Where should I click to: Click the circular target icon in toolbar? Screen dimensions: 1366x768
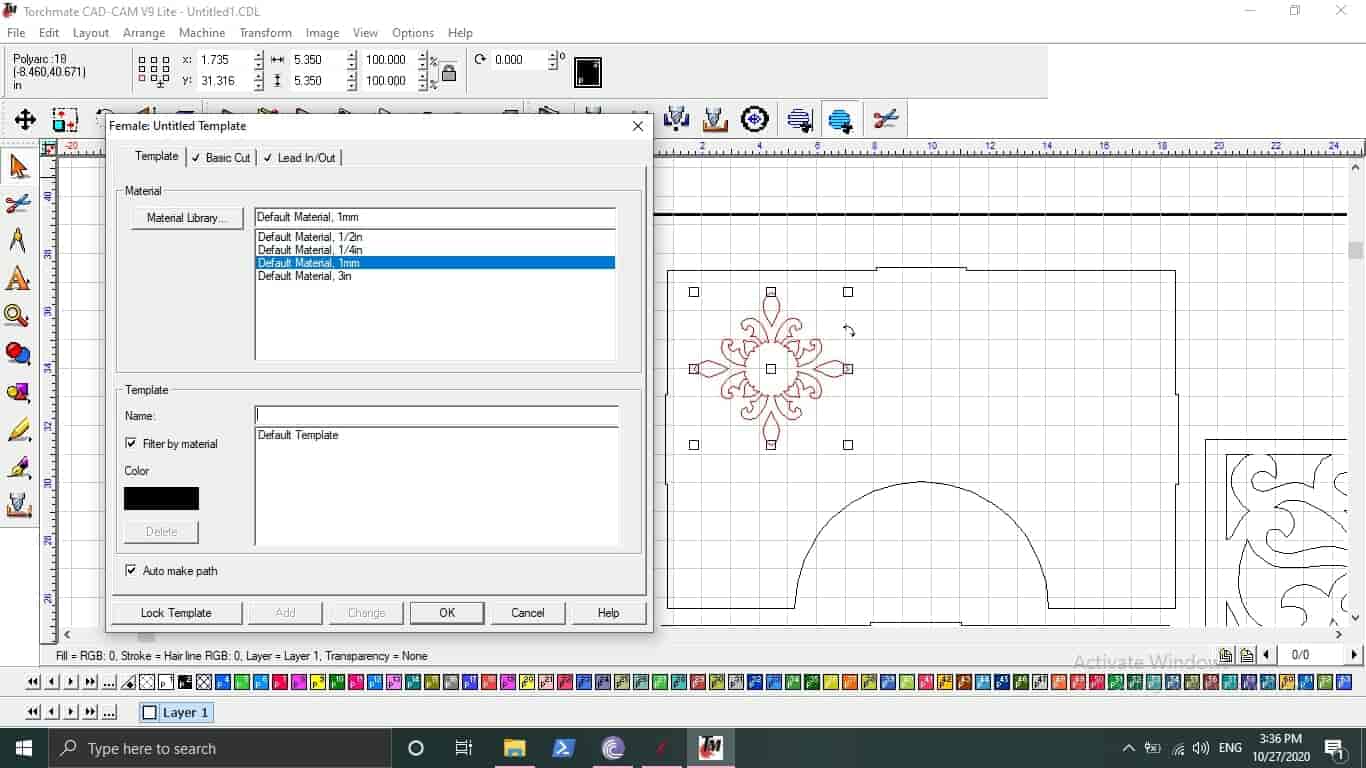click(x=755, y=120)
